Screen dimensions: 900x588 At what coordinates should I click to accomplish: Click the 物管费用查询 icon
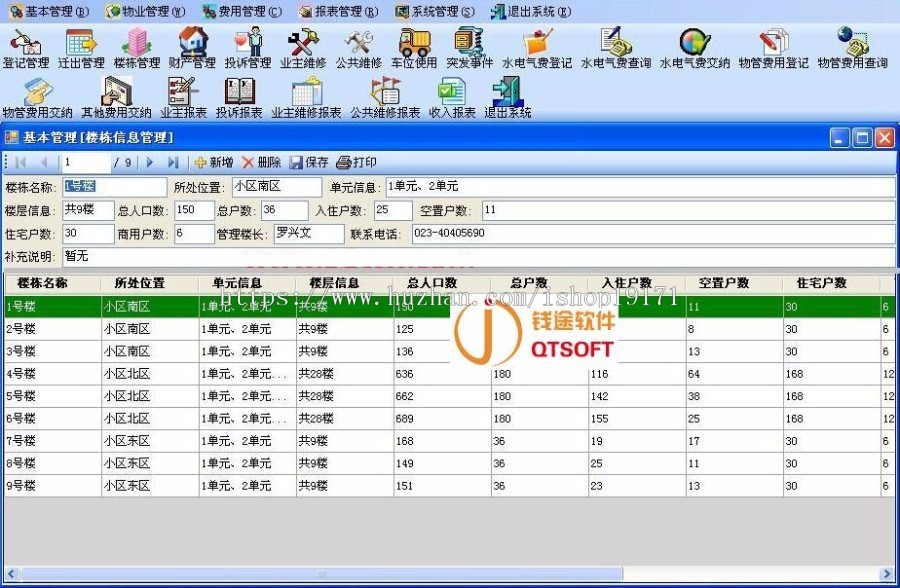point(852,48)
